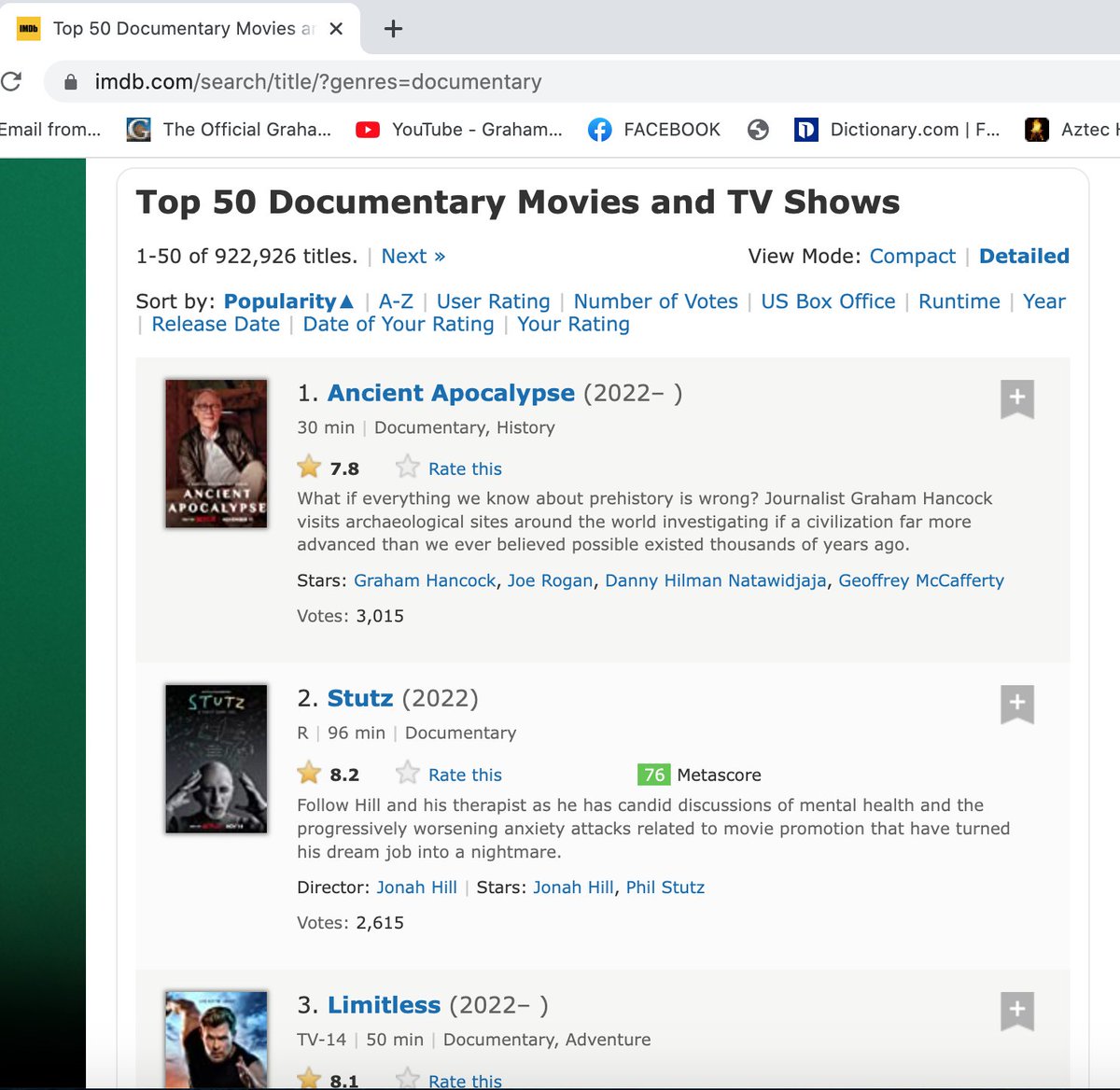
Task: Open the Limitless title link
Action: point(384,1005)
